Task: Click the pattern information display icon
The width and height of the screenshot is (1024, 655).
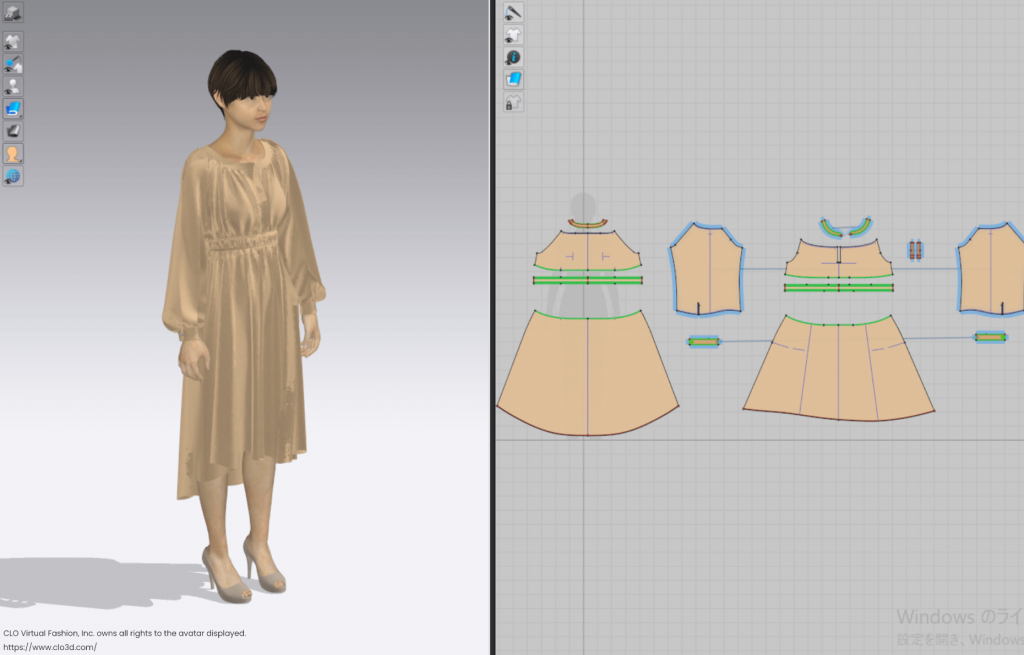Action: pos(513,57)
